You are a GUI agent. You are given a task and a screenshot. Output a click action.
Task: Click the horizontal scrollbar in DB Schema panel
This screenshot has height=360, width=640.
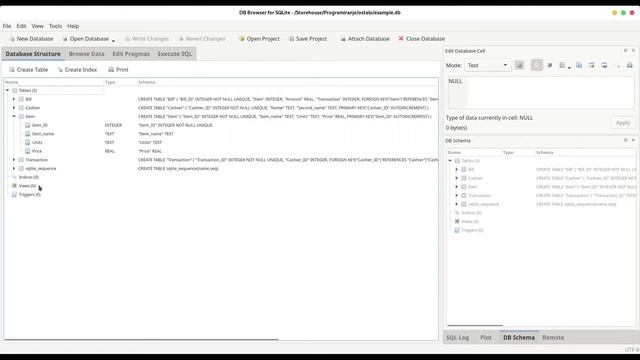tap(475, 326)
